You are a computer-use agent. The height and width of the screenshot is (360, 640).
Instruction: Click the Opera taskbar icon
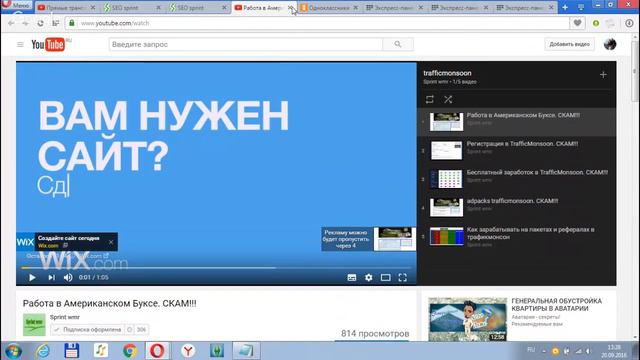pyautogui.click(x=157, y=351)
